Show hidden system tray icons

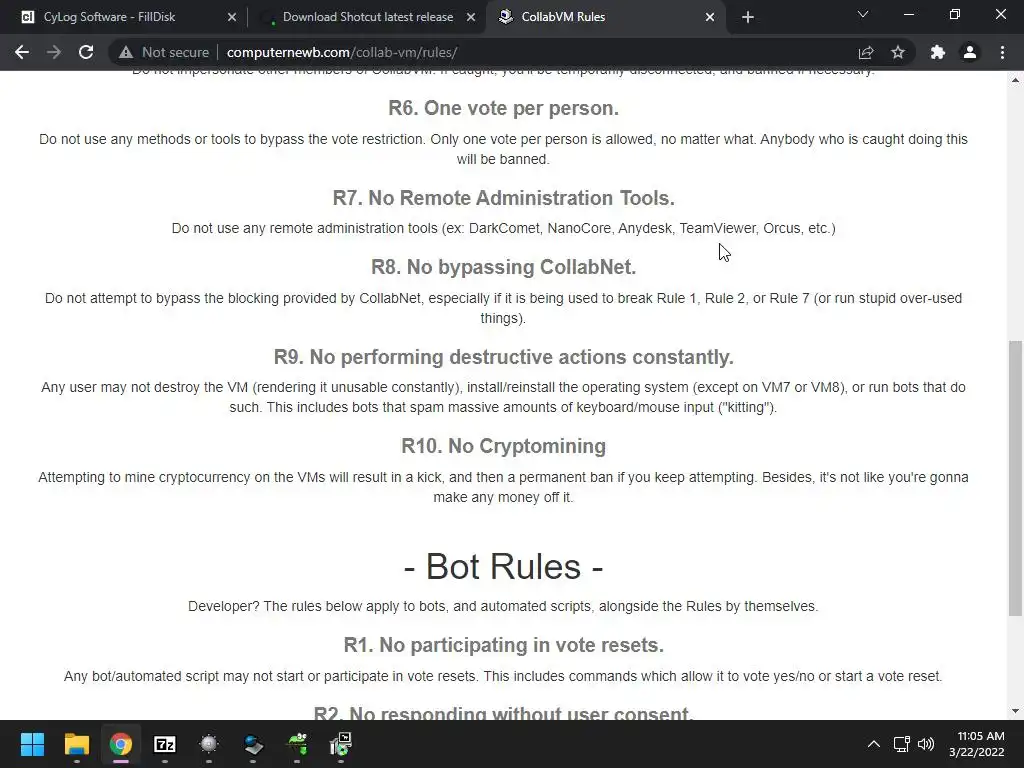pos(873,744)
